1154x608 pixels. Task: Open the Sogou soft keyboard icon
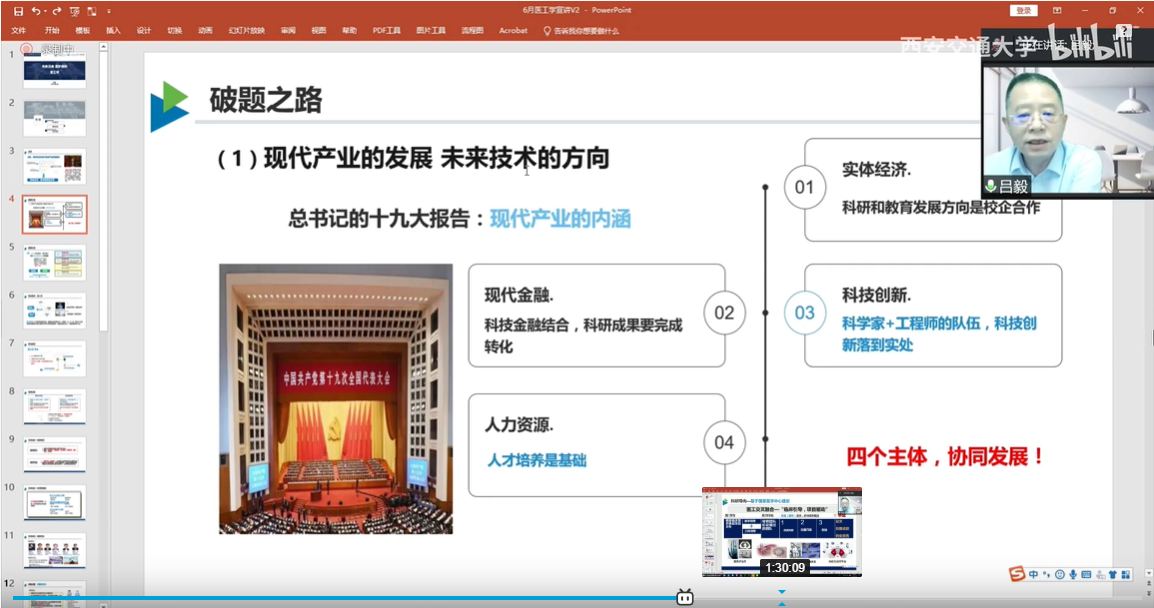[x=1087, y=574]
